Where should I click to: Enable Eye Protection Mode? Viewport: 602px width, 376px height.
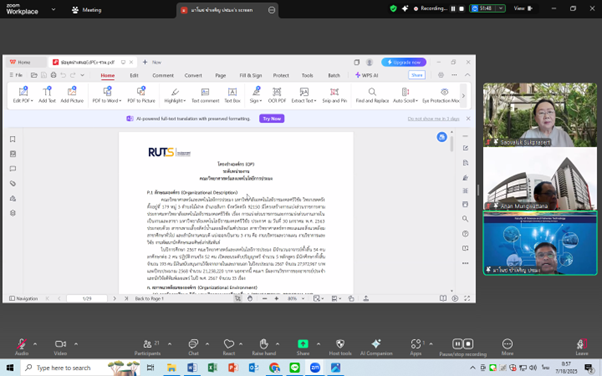[441, 94]
